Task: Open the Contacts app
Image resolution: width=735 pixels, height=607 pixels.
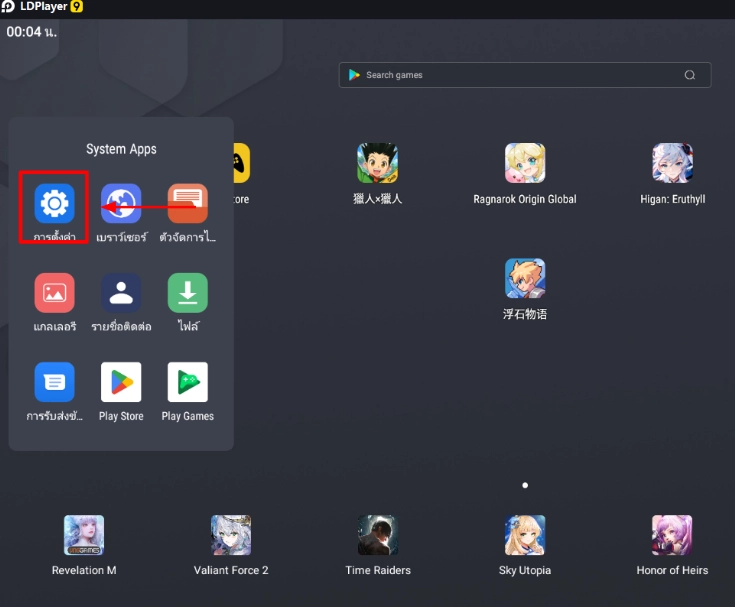Action: (121, 293)
